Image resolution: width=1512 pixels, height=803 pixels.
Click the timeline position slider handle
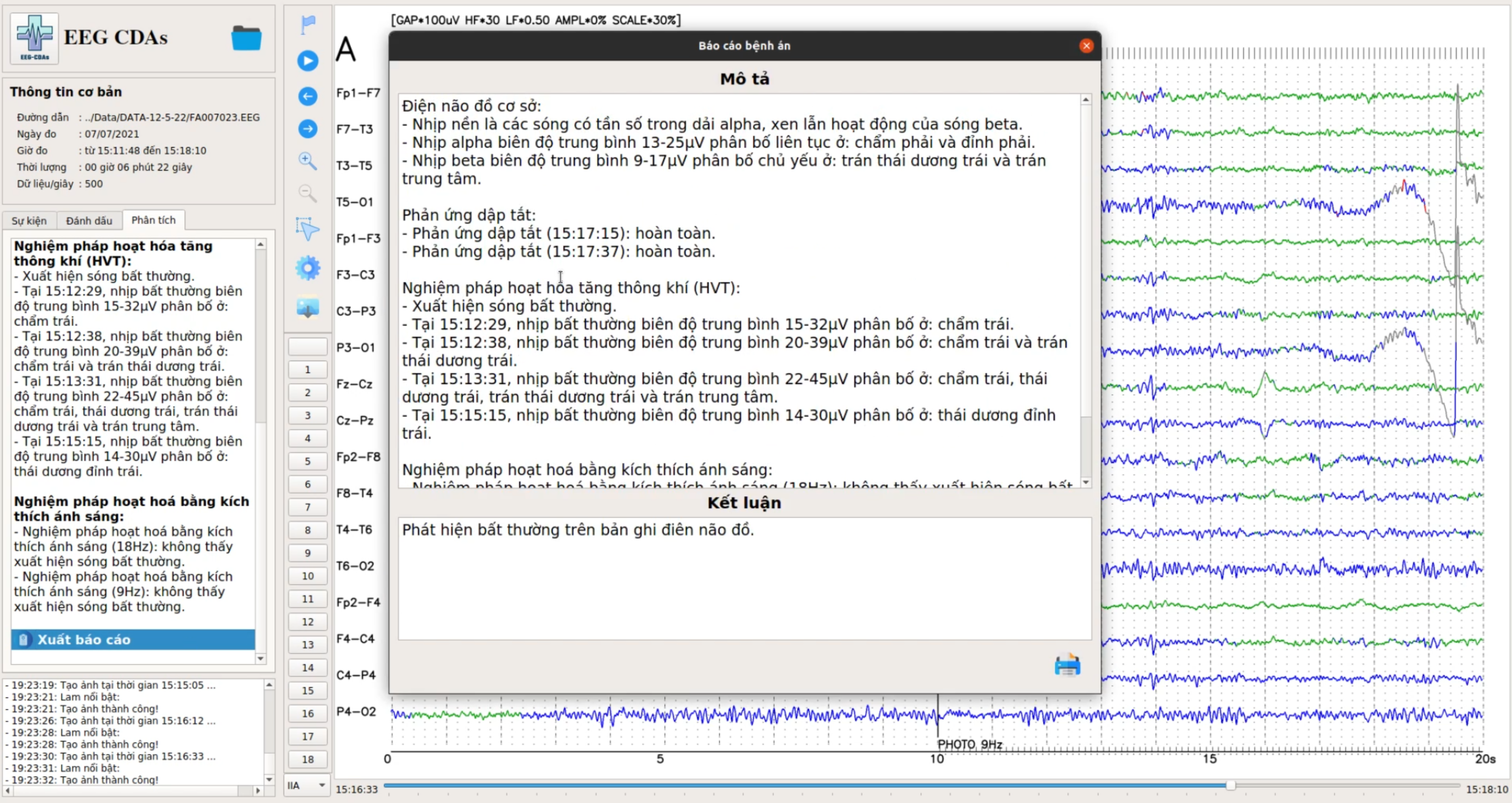coord(1230,785)
